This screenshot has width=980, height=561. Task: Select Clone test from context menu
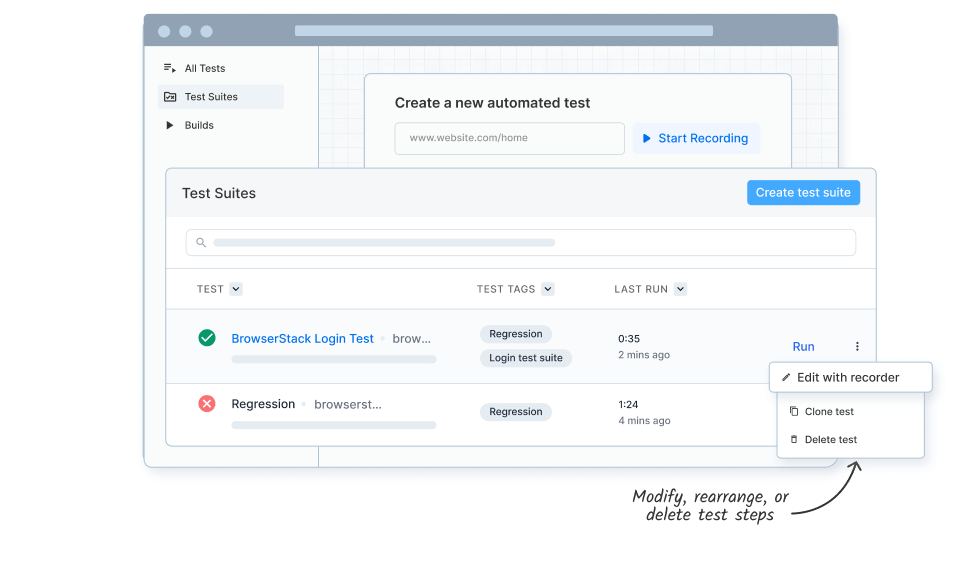[828, 411]
